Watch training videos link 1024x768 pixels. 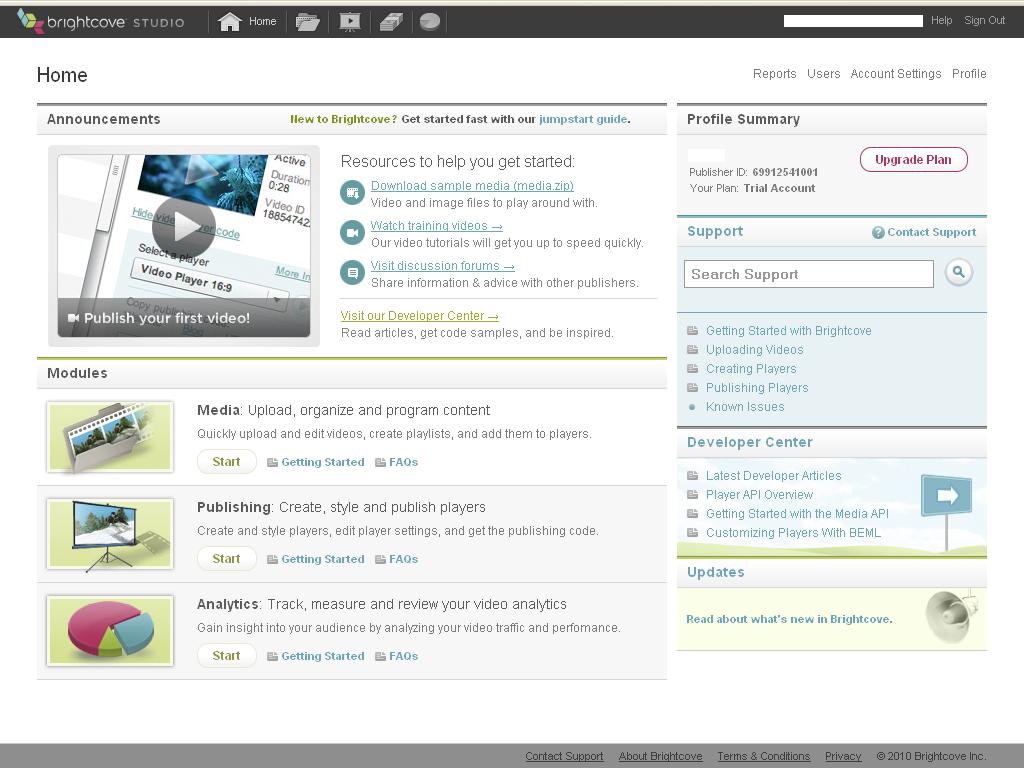click(x=436, y=225)
